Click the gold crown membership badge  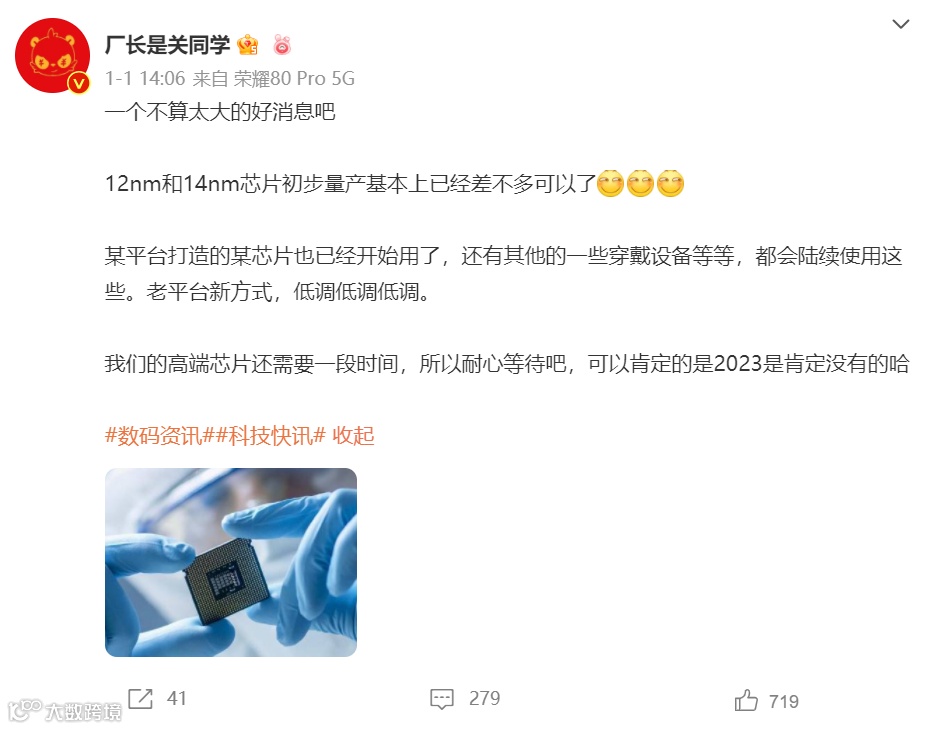pyautogui.click(x=247, y=45)
